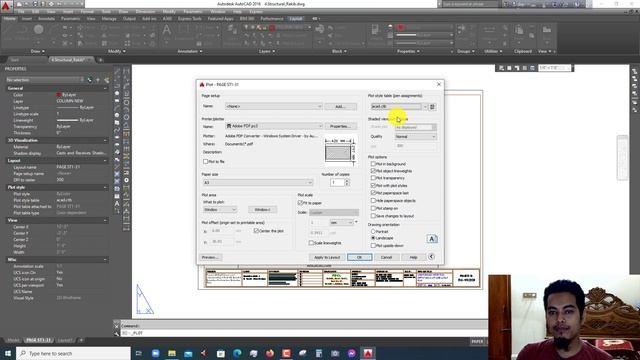Expand the Draw ribbon panel
Viewport: 640px width, 360px height.
click(x=38, y=51)
